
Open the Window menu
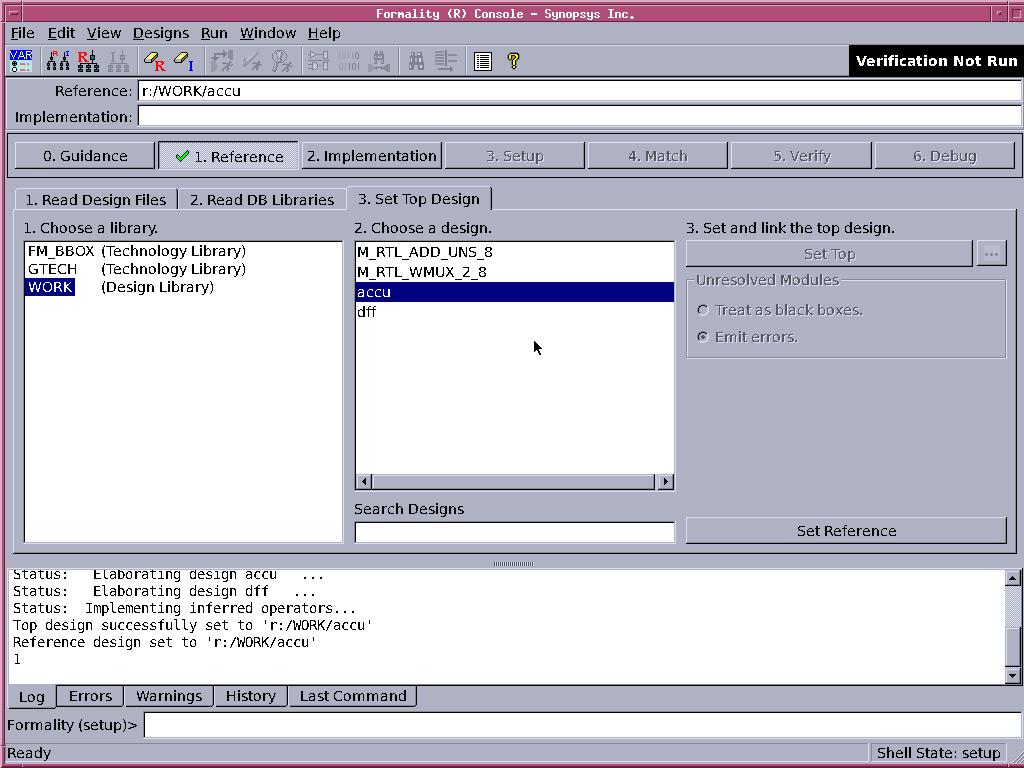[x=268, y=33]
